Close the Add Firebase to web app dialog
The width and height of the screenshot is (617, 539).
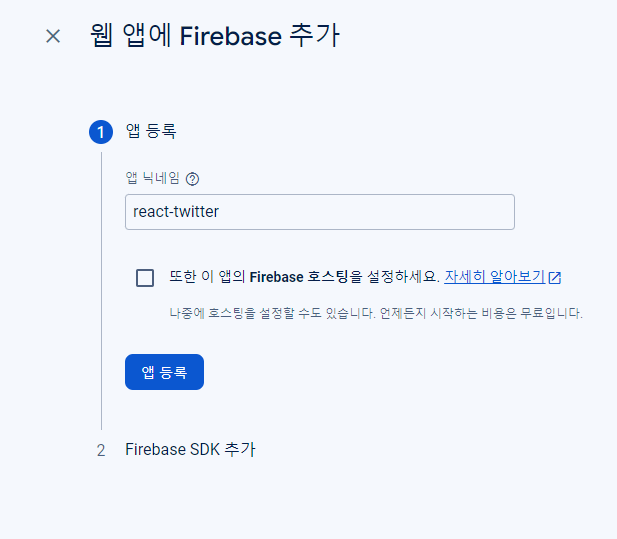(53, 36)
